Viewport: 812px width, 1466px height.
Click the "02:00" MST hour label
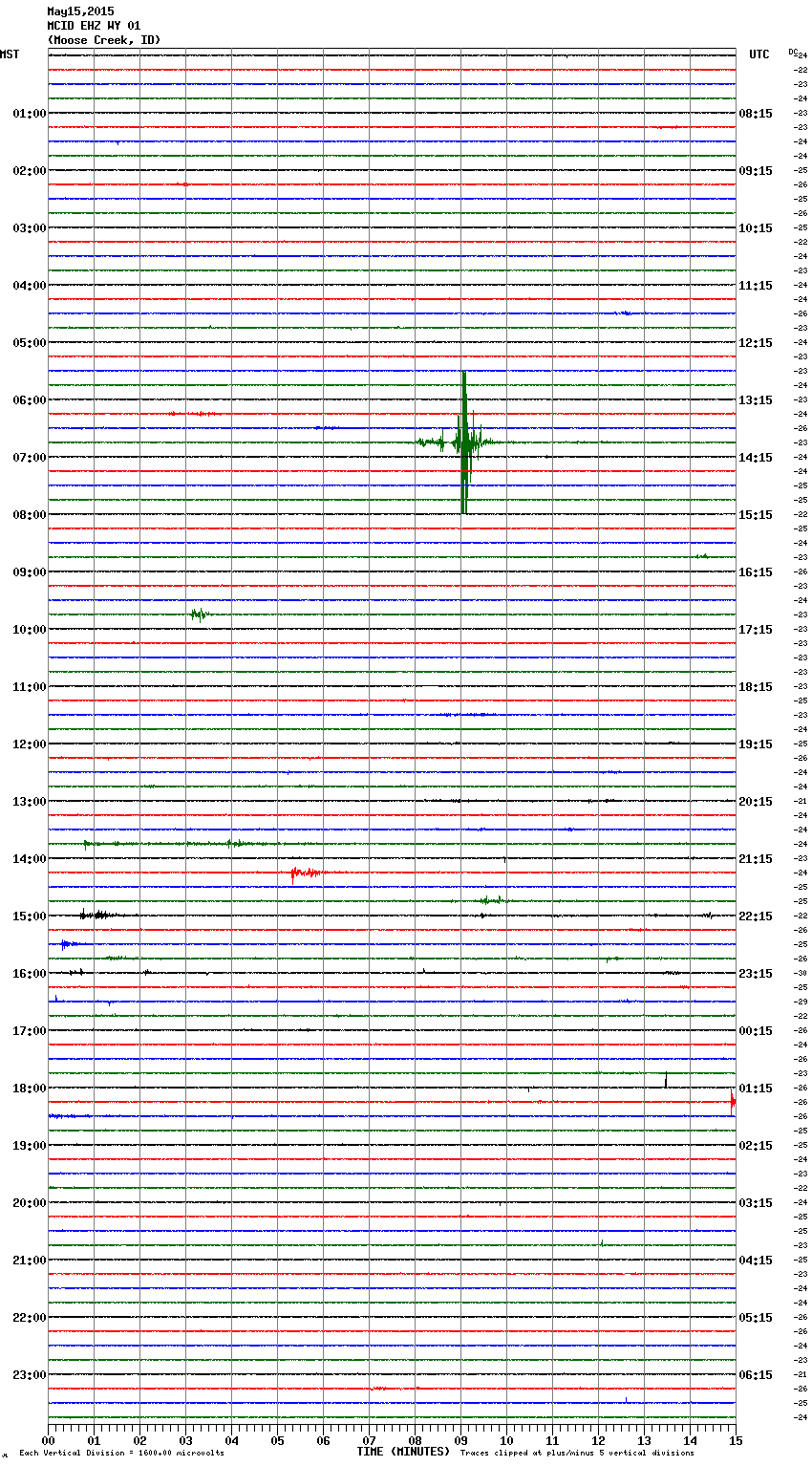[29, 171]
